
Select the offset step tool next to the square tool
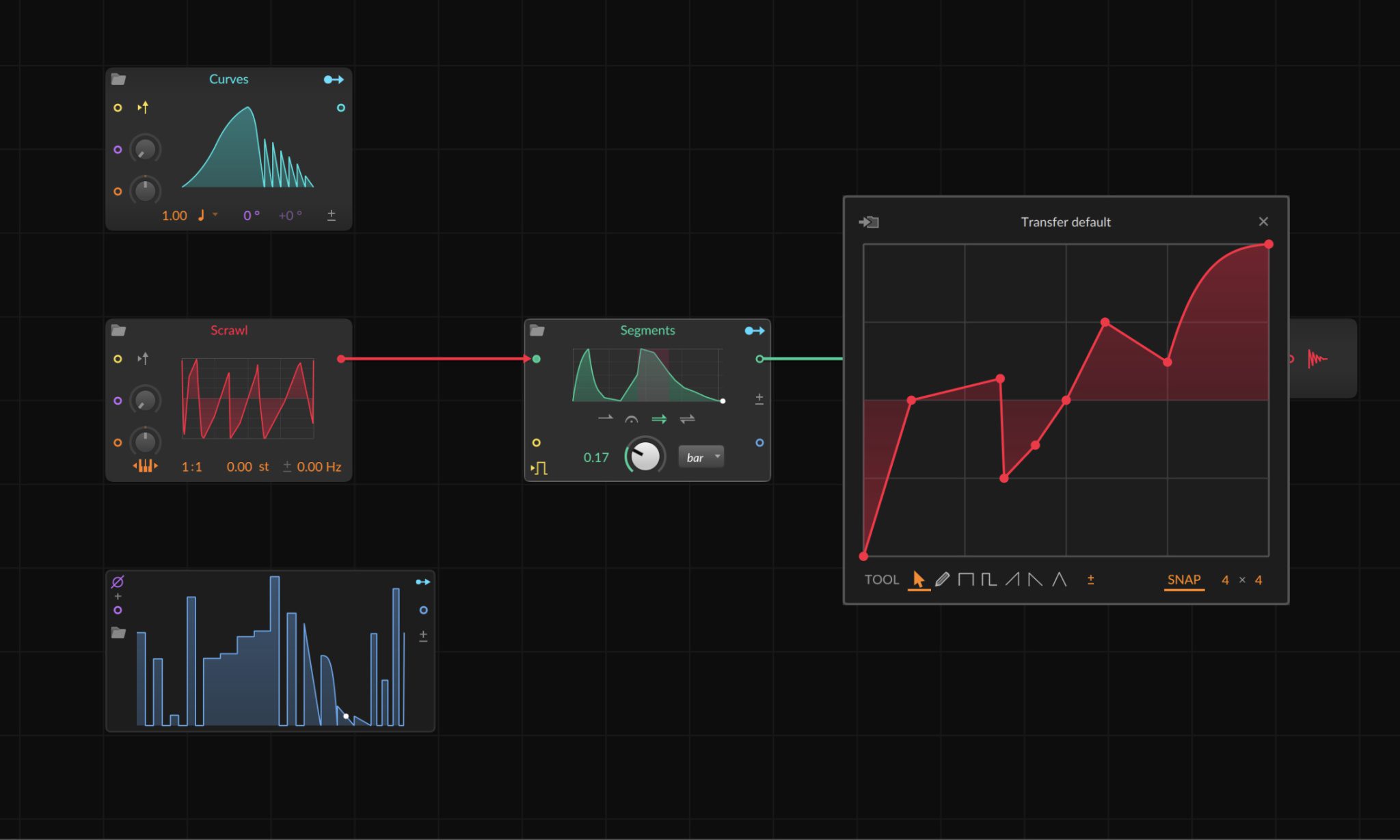988,579
